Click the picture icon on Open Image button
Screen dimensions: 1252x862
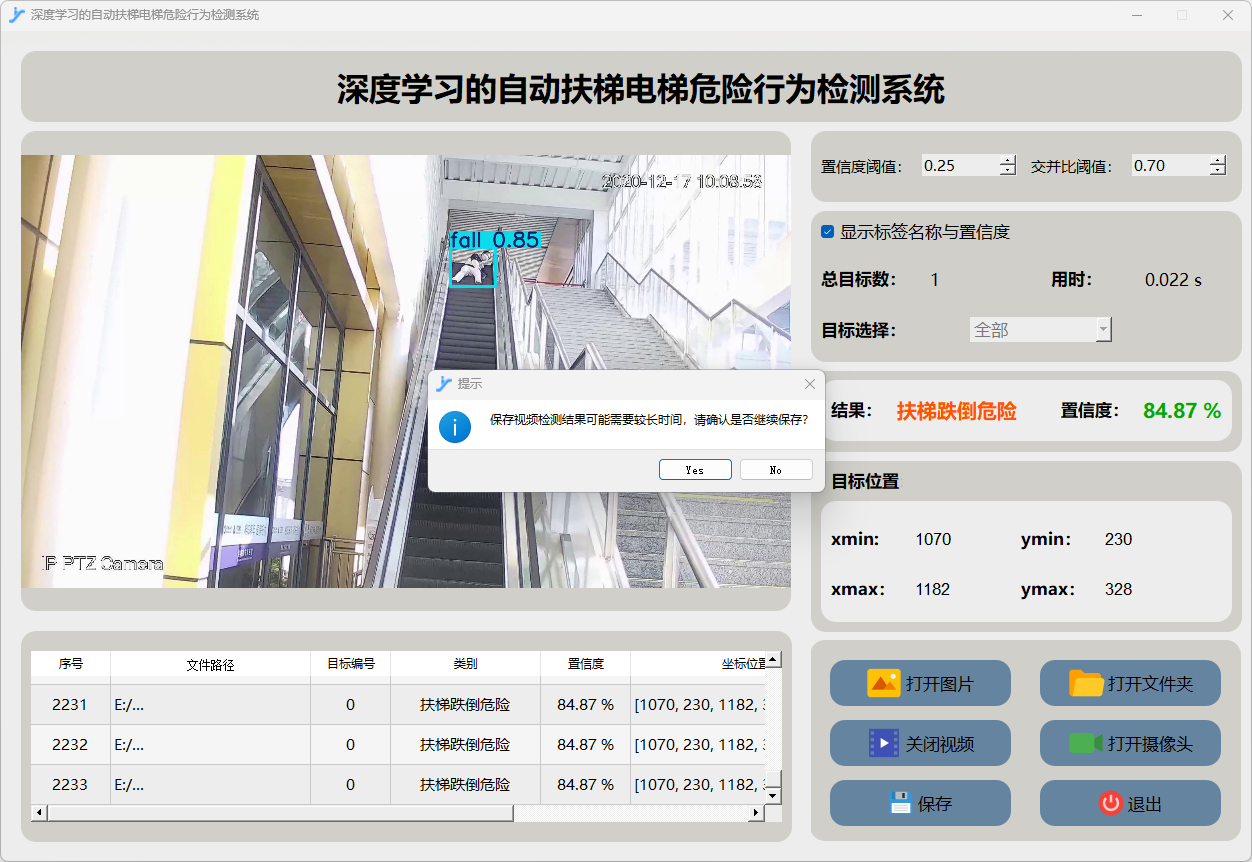click(x=884, y=684)
